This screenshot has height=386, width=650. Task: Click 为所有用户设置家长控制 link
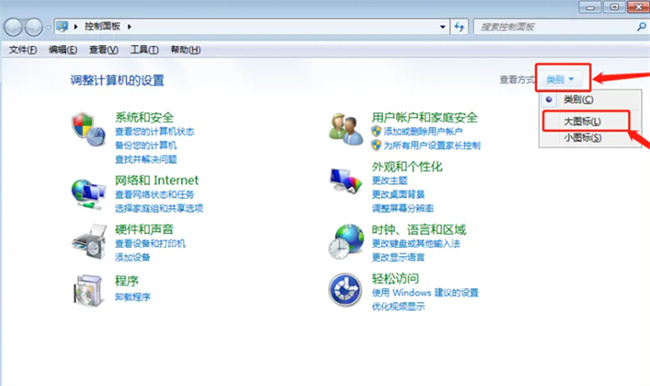(432, 146)
